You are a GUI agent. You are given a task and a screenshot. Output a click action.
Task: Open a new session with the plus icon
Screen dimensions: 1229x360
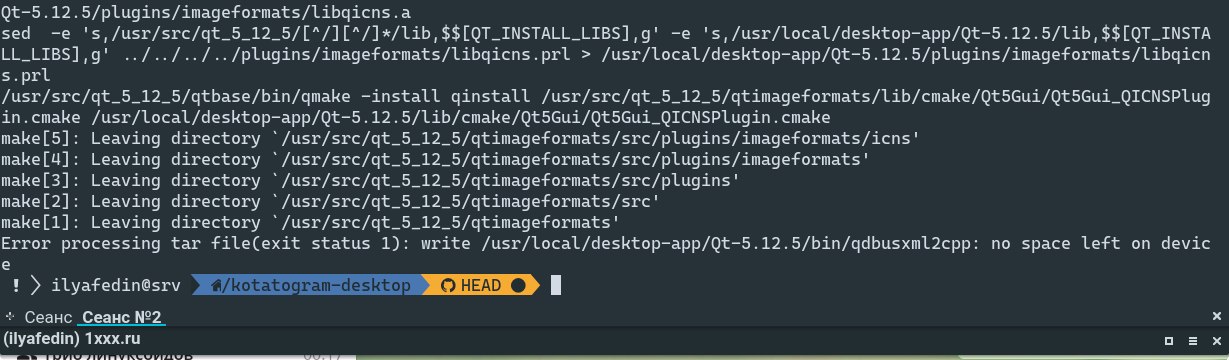[10, 317]
